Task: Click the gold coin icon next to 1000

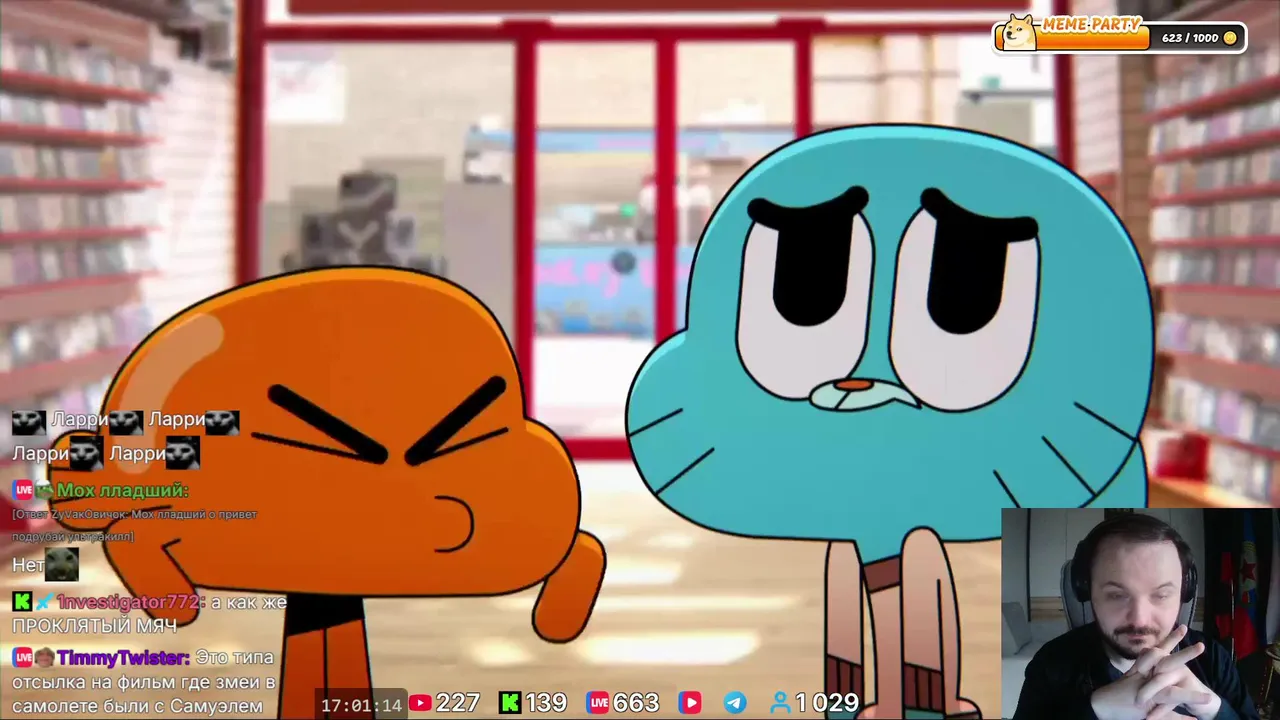Action: tap(1230, 38)
